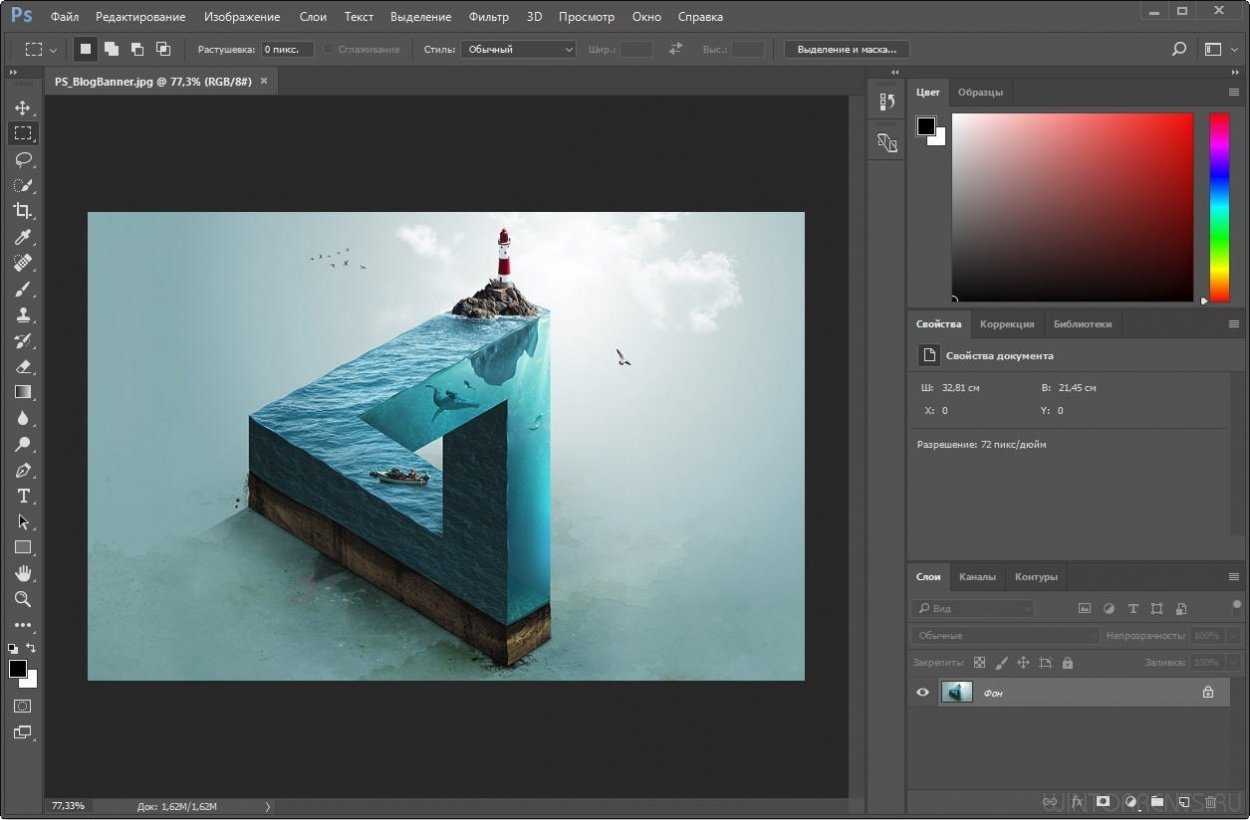This screenshot has height=820, width=1250.
Task: Open the Цвет panel options menu
Action: 1233,92
